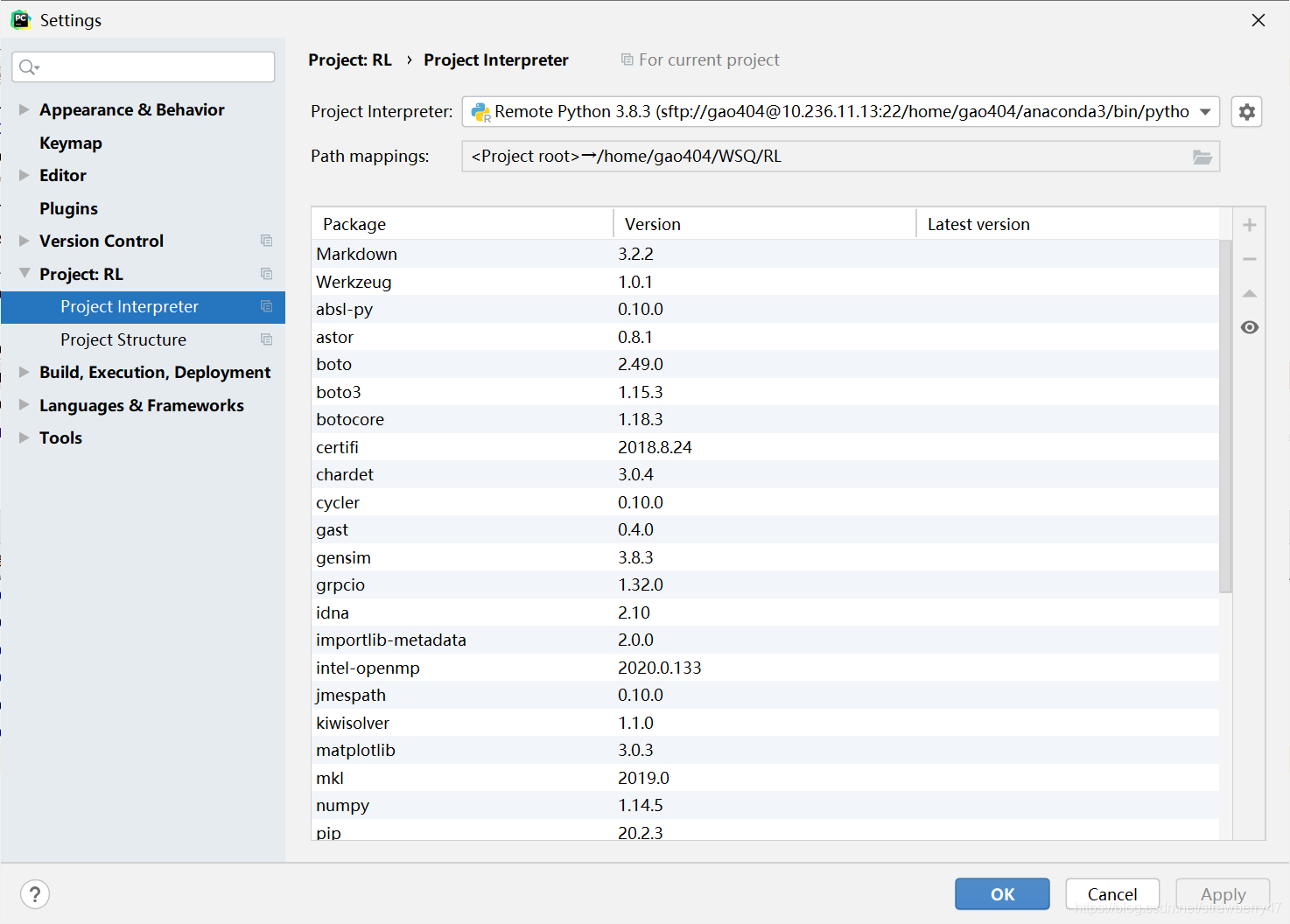The height and width of the screenshot is (924, 1290).
Task: Expand the Version Control section
Action: coord(25,241)
